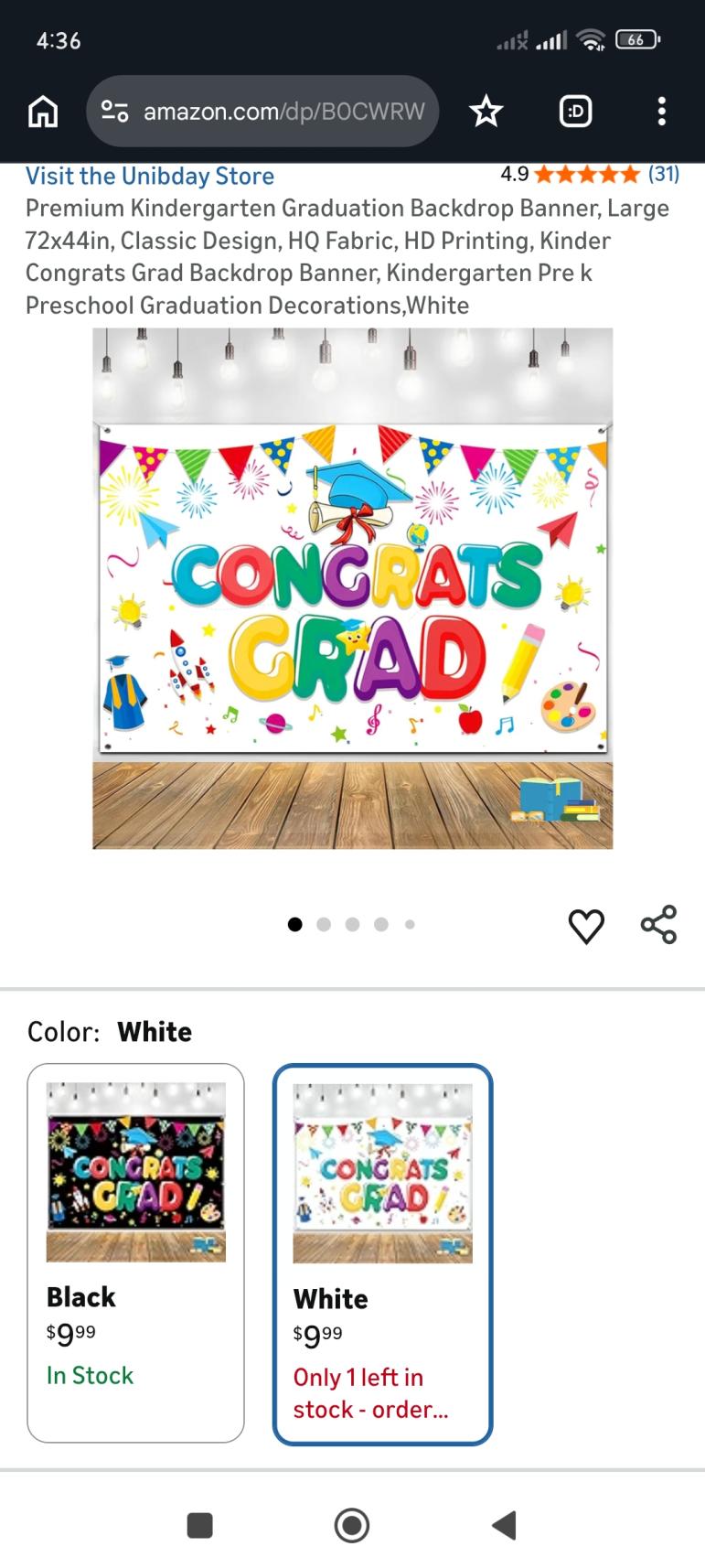705x1568 pixels.
Task: Jump to last image carousel dot
Action: tap(410, 924)
